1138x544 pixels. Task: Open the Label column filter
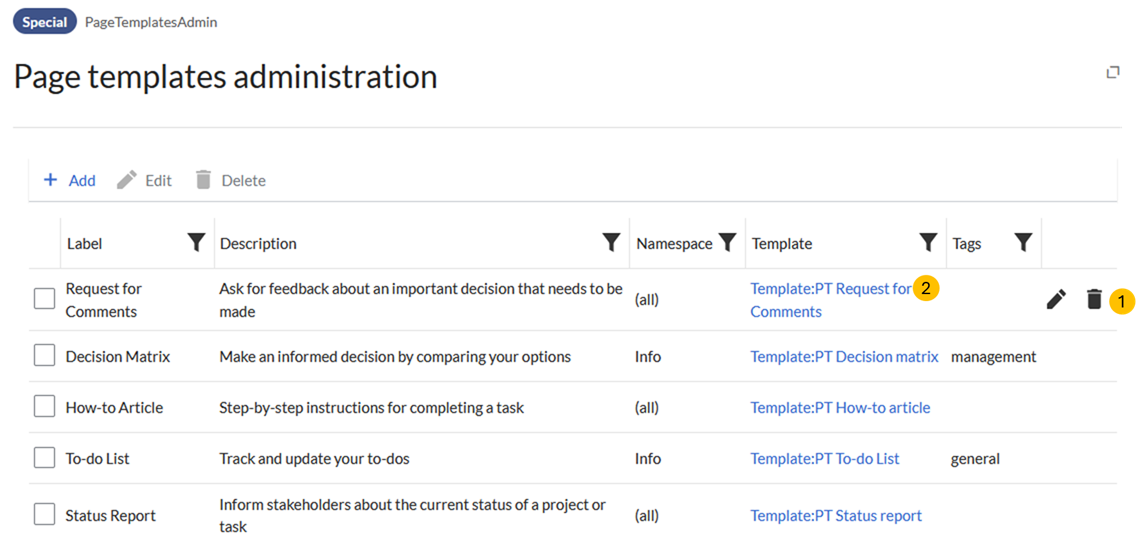coord(197,243)
